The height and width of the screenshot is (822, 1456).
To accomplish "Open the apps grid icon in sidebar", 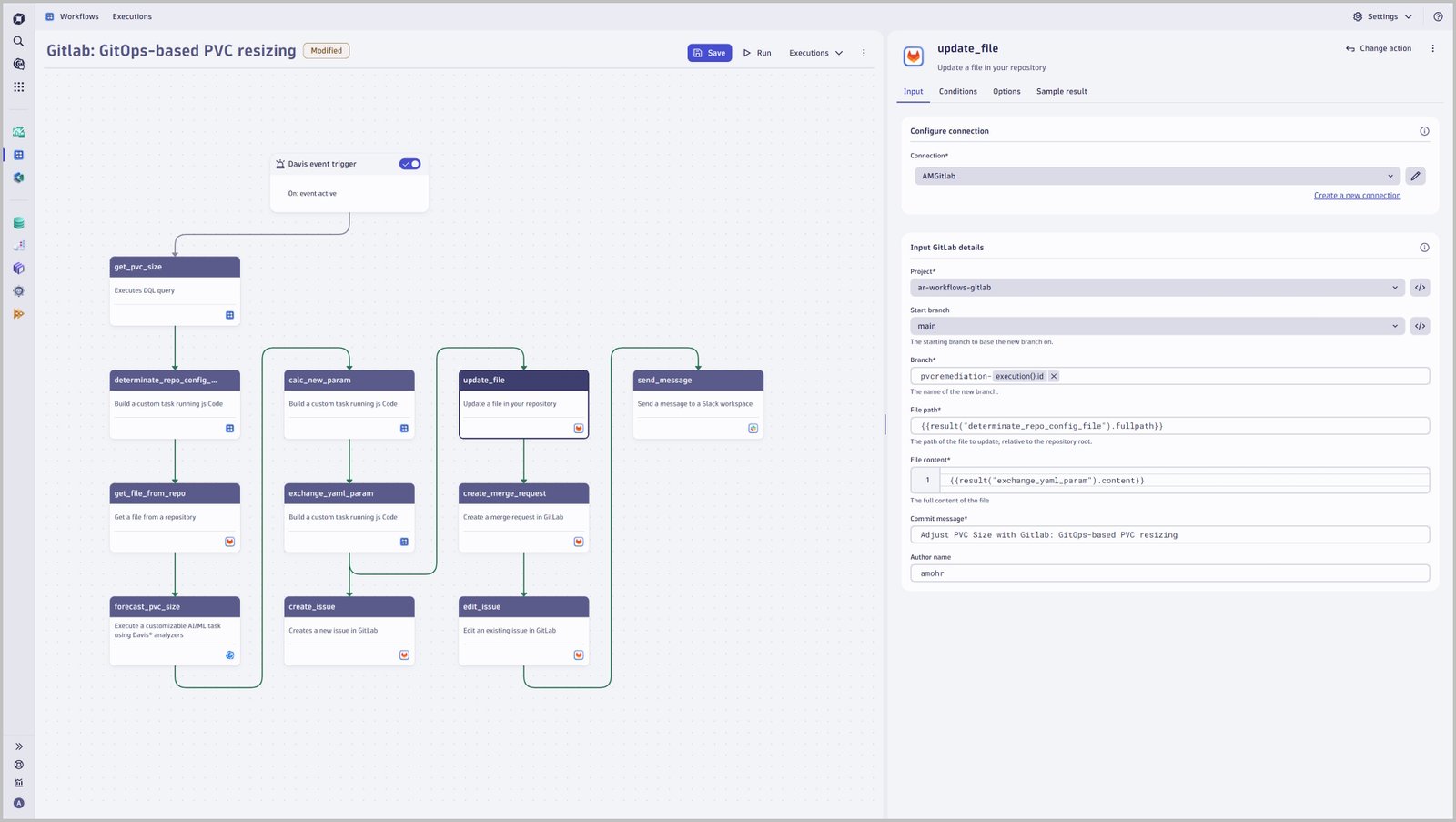I will click(x=18, y=86).
